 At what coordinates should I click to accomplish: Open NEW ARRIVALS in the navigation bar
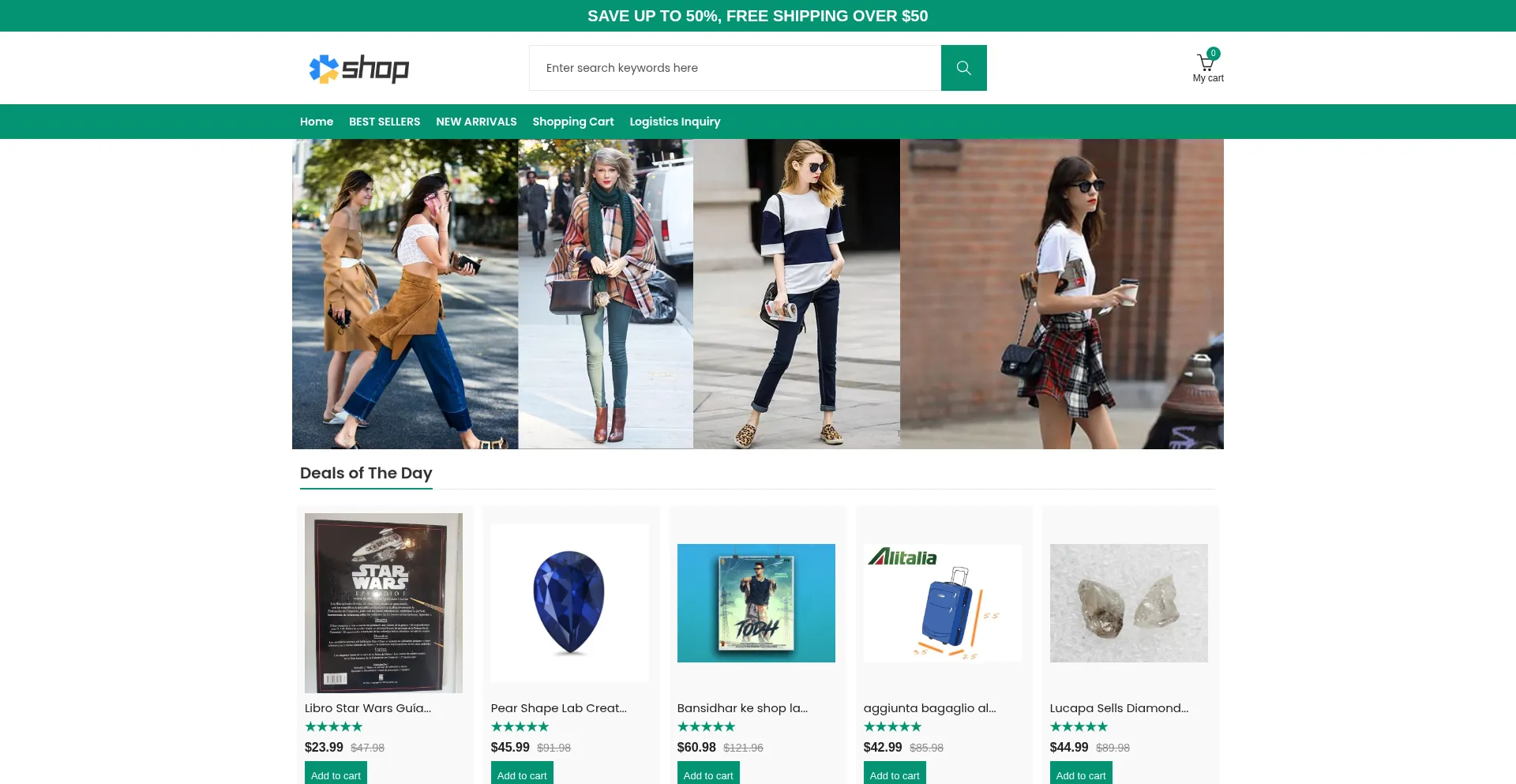tap(476, 122)
